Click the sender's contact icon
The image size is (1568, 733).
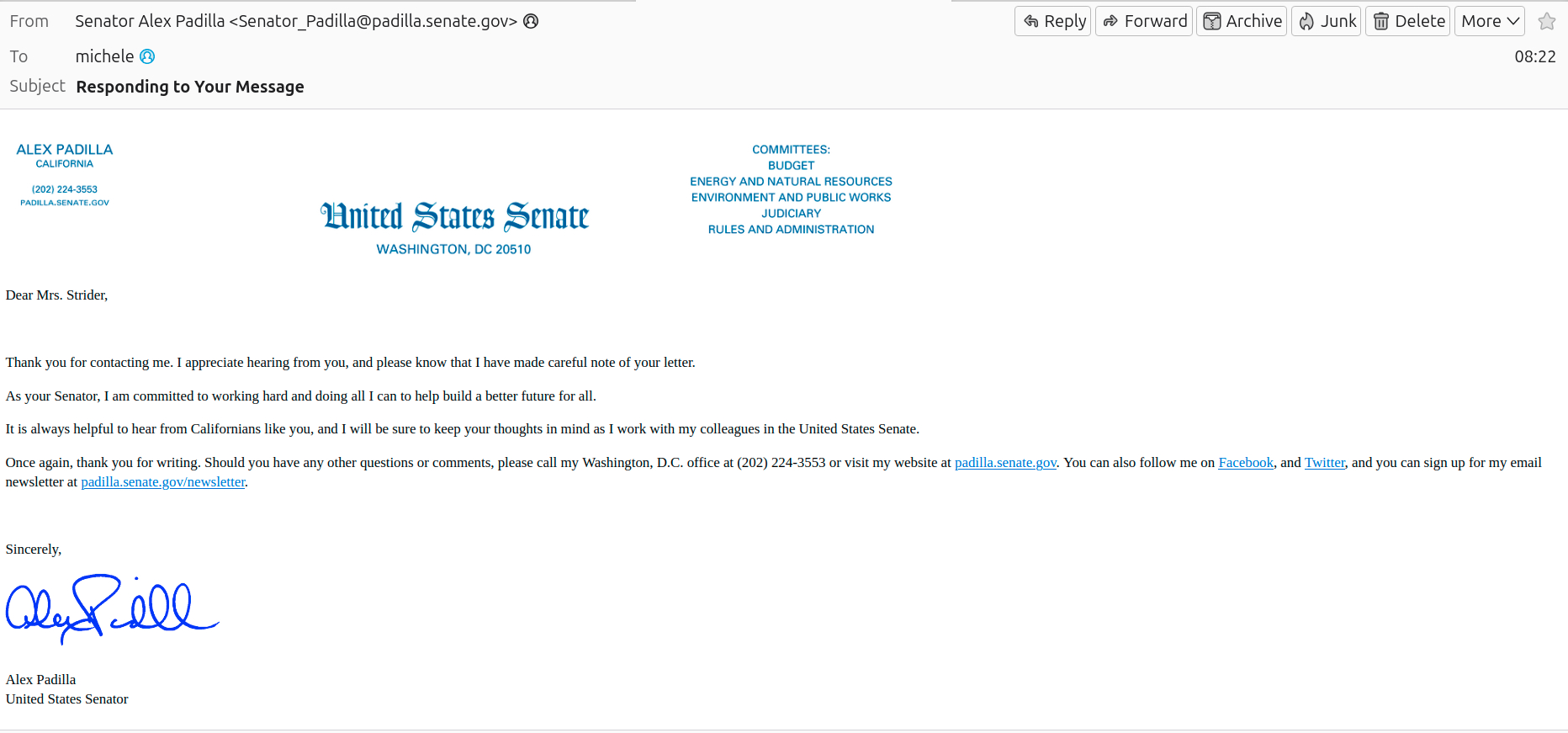[x=531, y=21]
